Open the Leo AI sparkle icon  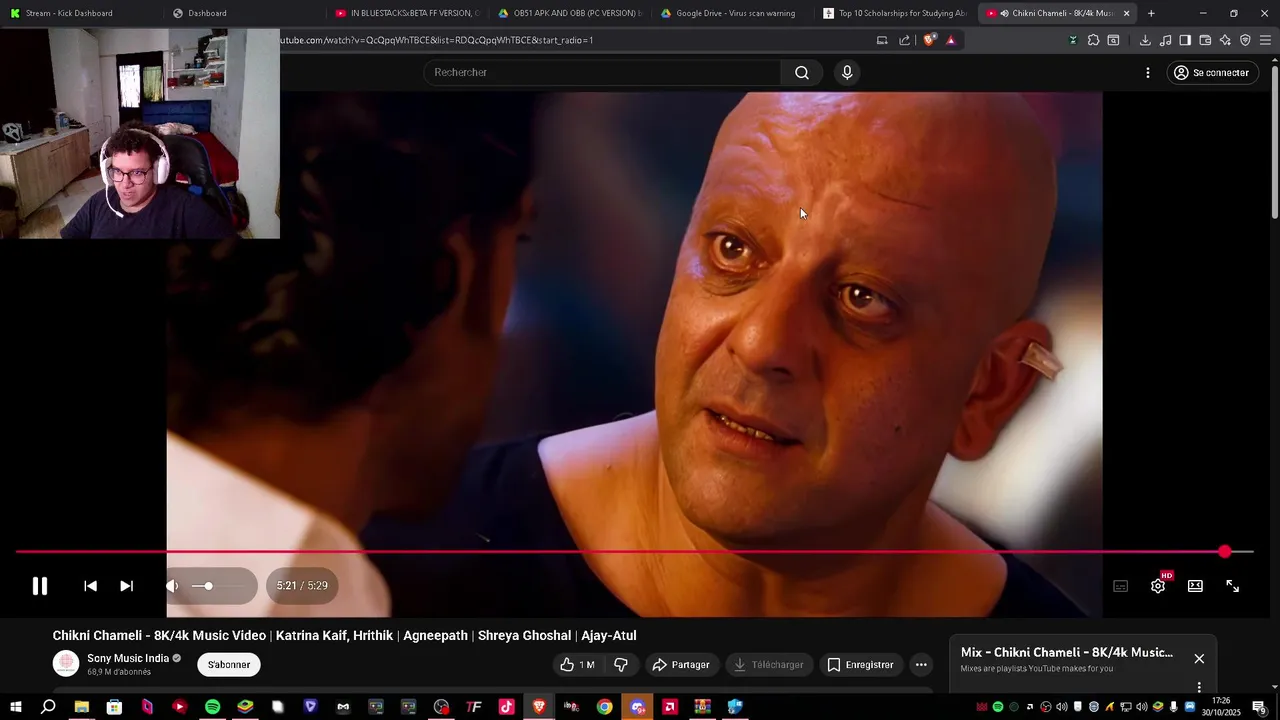coord(1225,40)
